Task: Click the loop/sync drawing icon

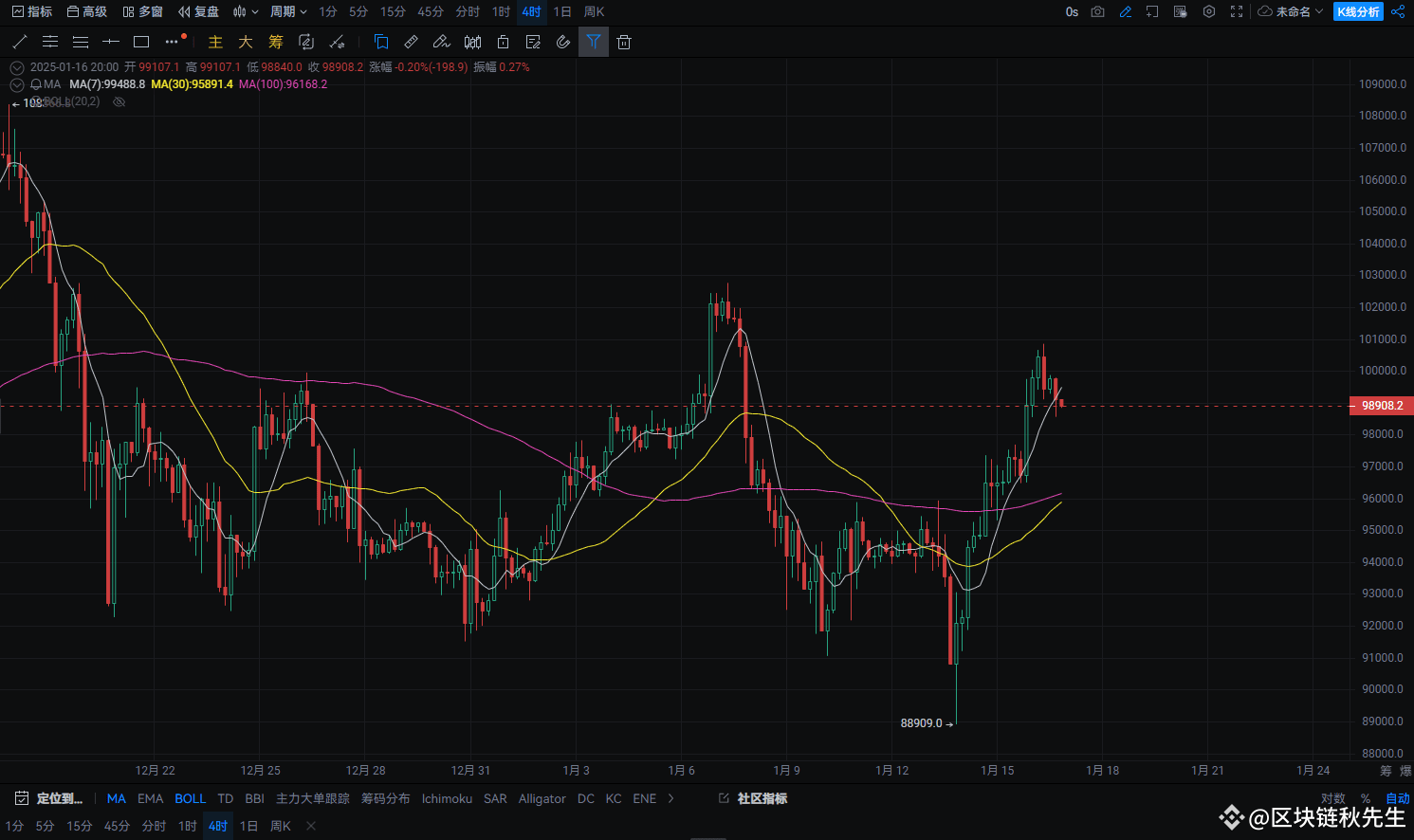Action: [x=306, y=42]
